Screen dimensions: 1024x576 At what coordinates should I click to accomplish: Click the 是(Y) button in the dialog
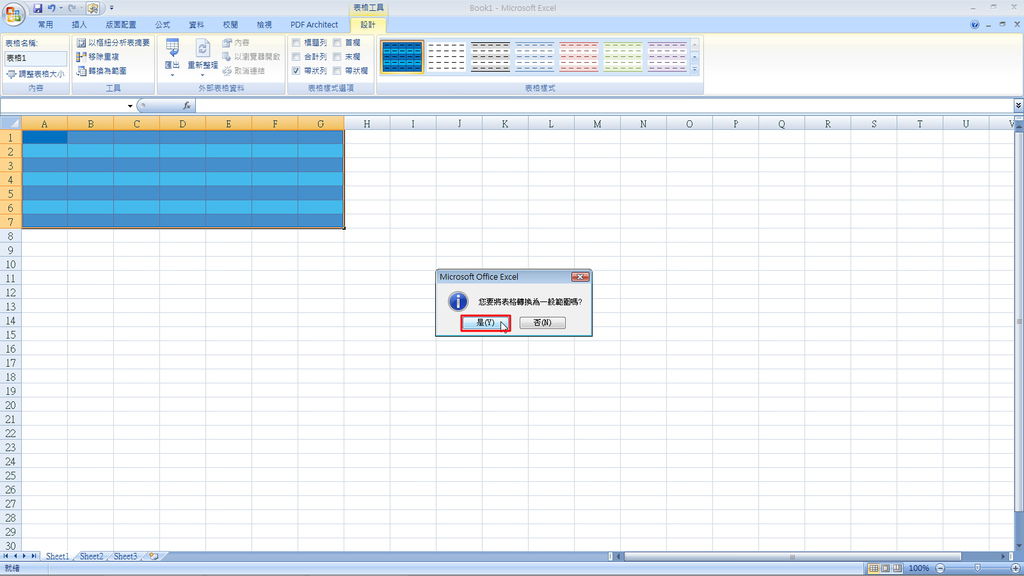485,323
